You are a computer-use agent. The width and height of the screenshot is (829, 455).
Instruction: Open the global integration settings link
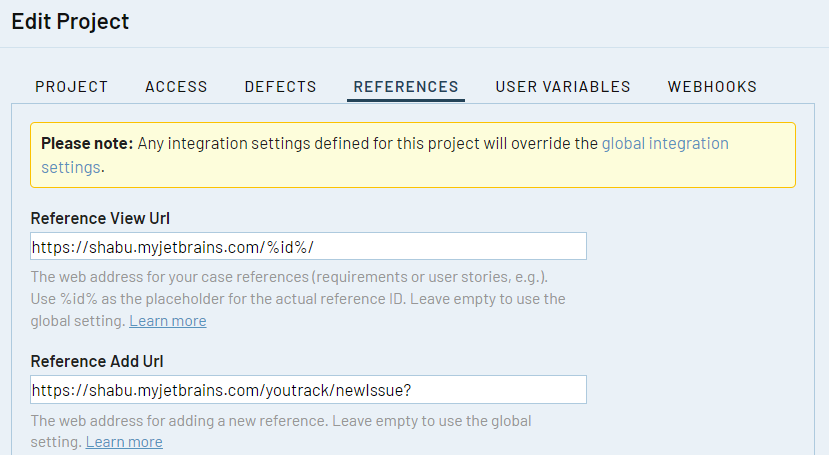pos(665,144)
